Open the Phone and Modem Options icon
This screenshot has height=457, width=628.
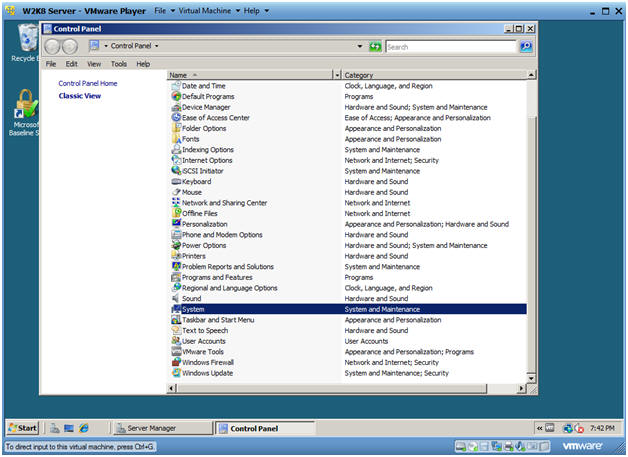coord(176,235)
